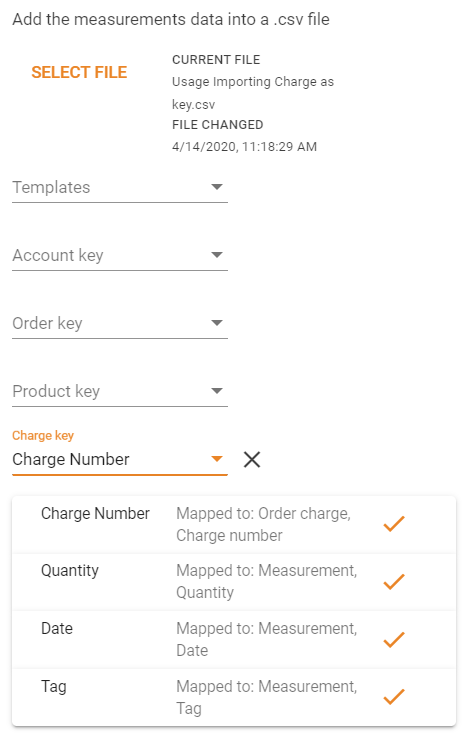The height and width of the screenshot is (736, 464).
Task: Open the Charge key dropdown arrow
Action: (x=217, y=459)
